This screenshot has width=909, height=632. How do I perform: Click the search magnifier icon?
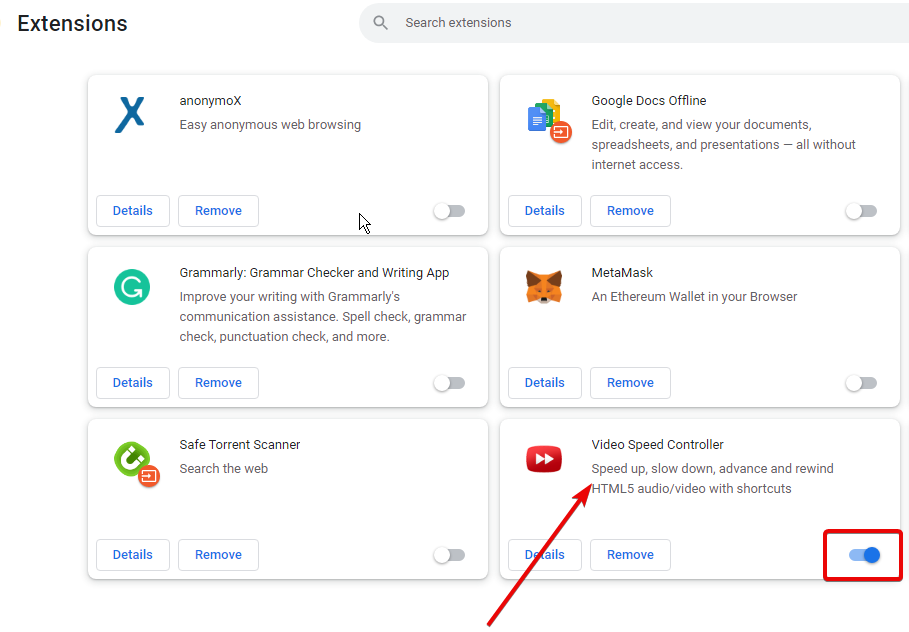click(380, 23)
